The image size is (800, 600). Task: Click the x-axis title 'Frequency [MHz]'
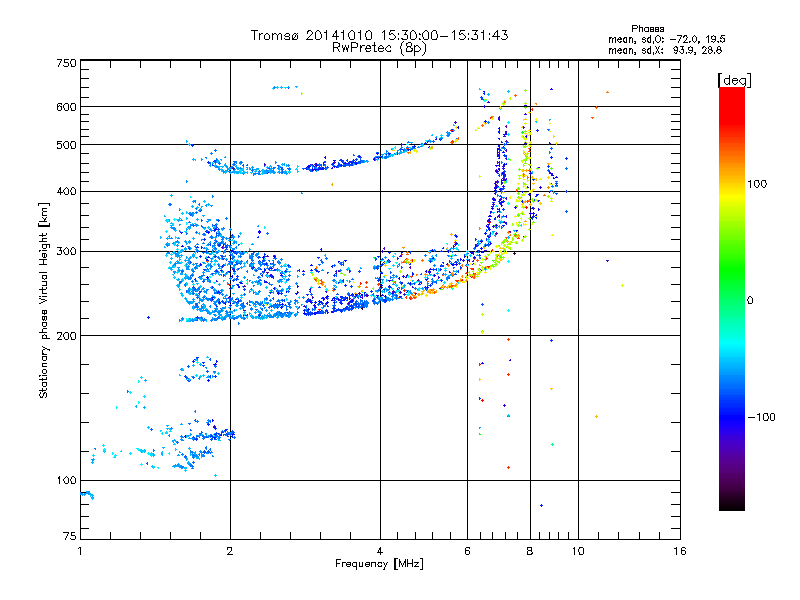click(x=379, y=564)
